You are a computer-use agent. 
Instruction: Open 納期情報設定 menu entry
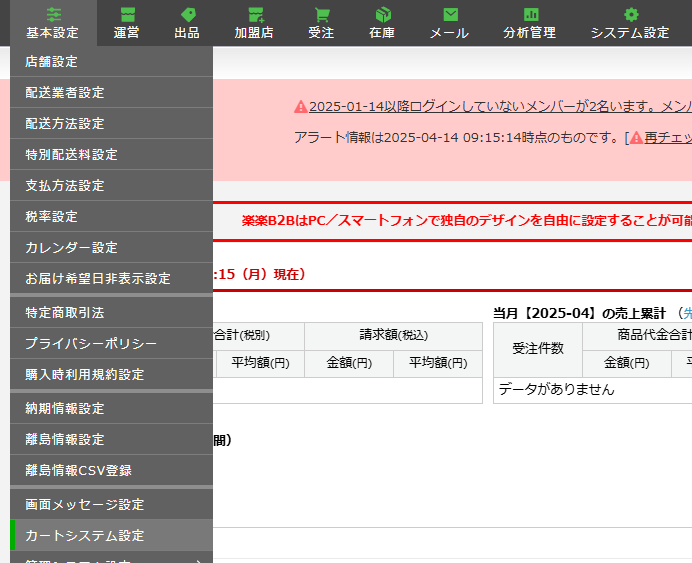click(x=111, y=408)
